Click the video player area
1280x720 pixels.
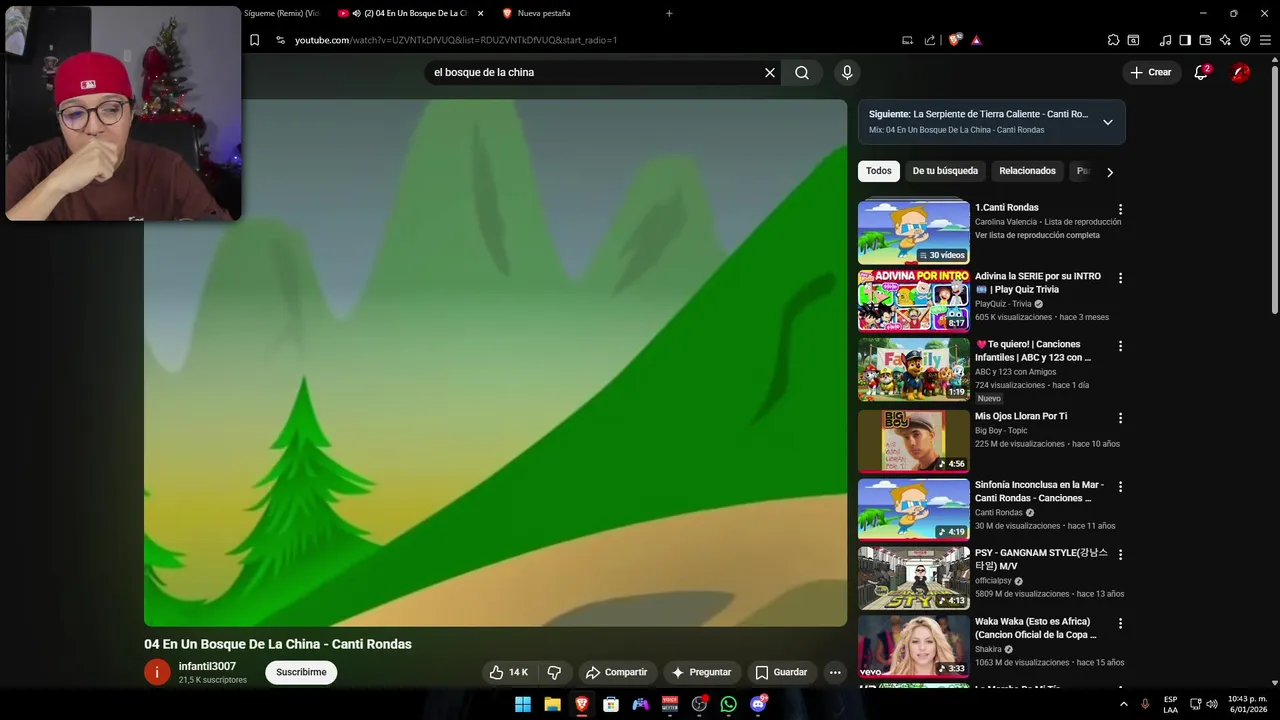click(495, 362)
